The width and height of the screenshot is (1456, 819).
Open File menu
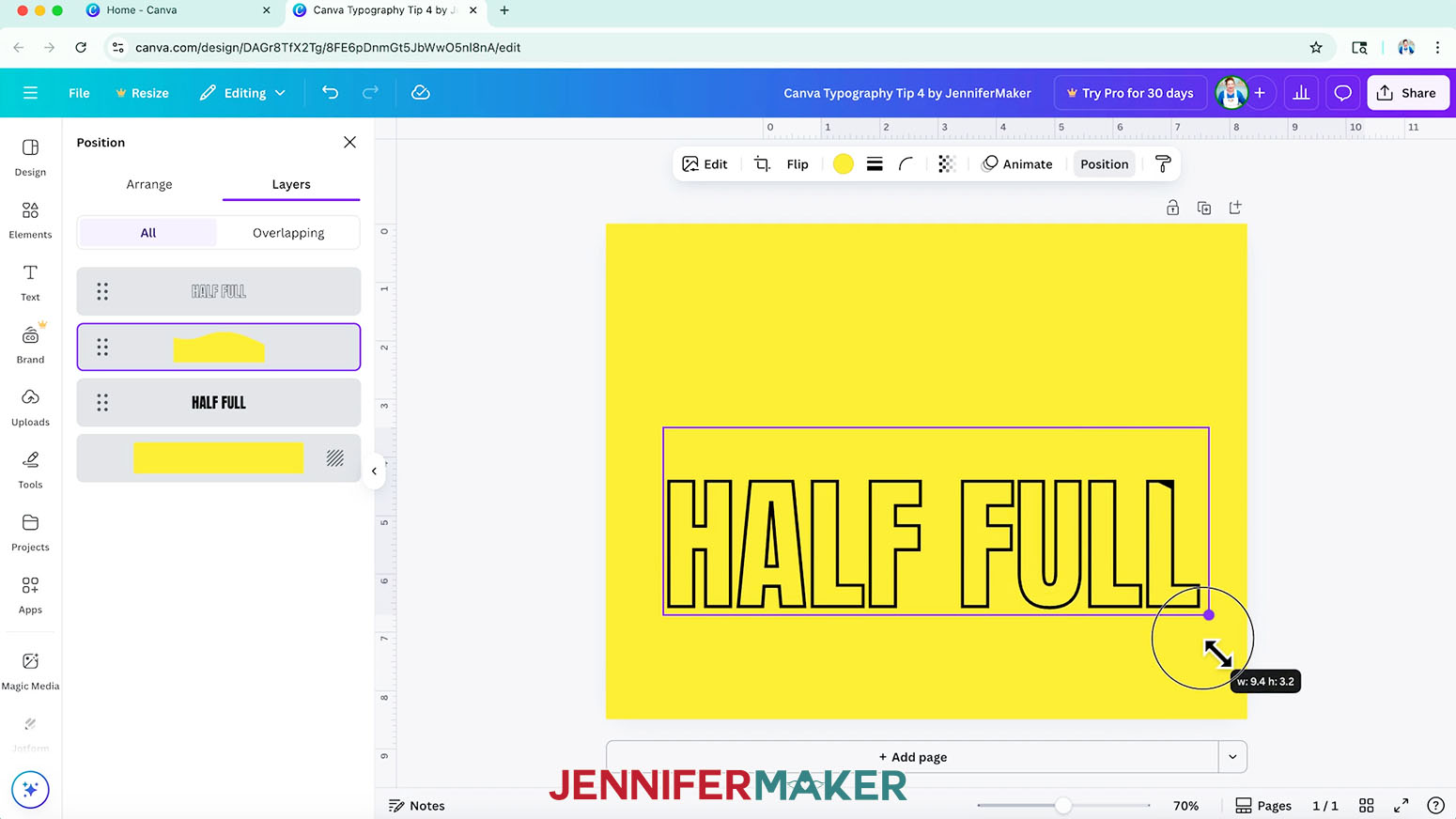(79, 93)
